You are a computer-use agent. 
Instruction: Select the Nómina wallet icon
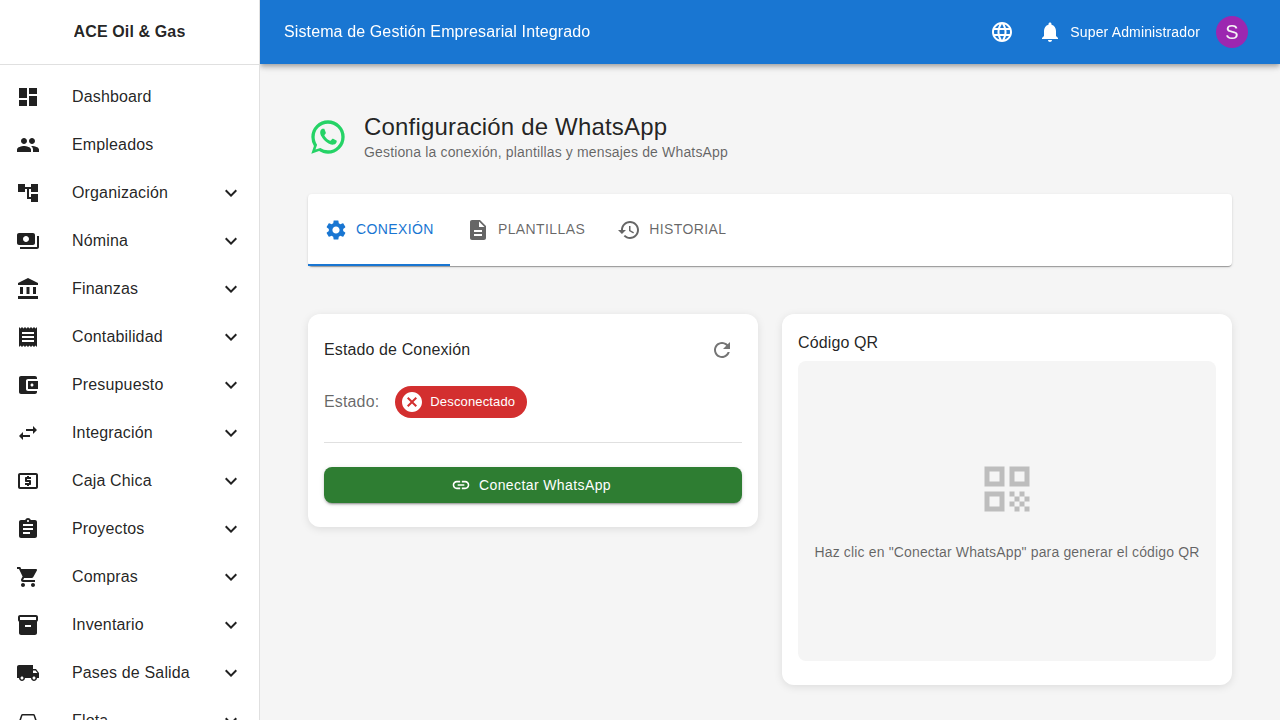pos(27,240)
